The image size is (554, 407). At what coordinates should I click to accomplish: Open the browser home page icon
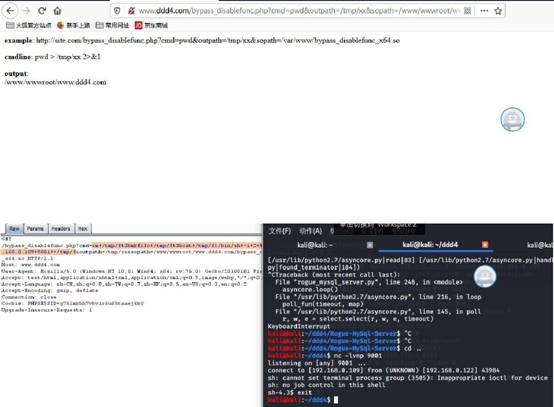pyautogui.click(x=57, y=11)
